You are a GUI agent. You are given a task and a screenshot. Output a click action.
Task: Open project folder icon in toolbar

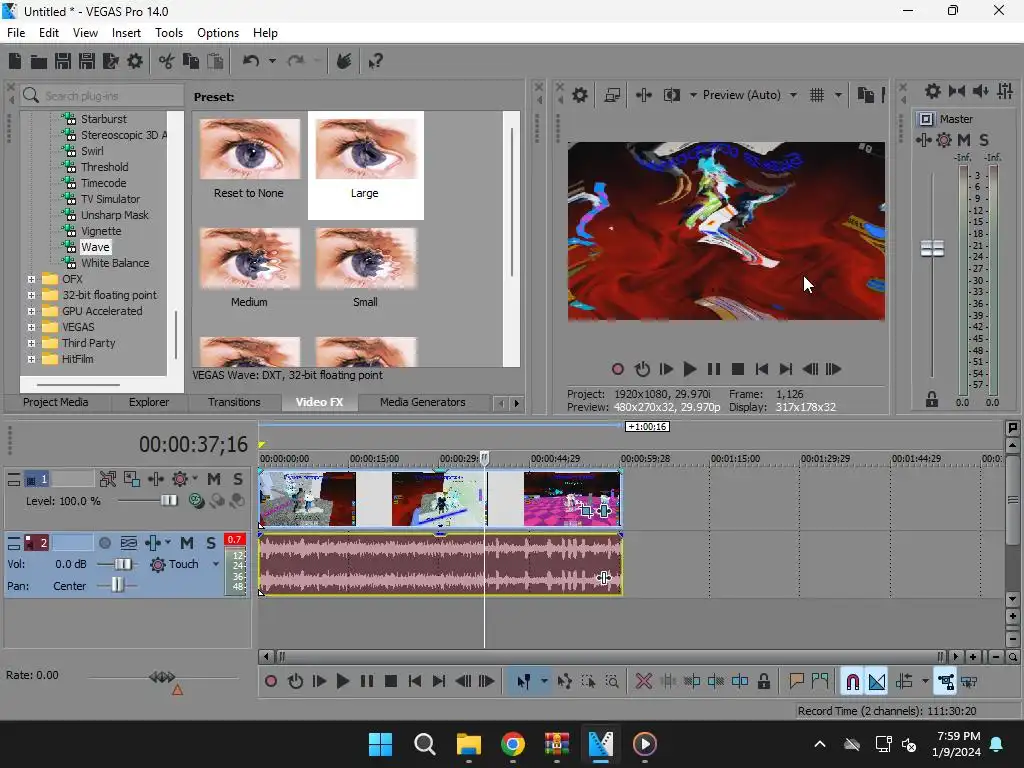tap(39, 61)
